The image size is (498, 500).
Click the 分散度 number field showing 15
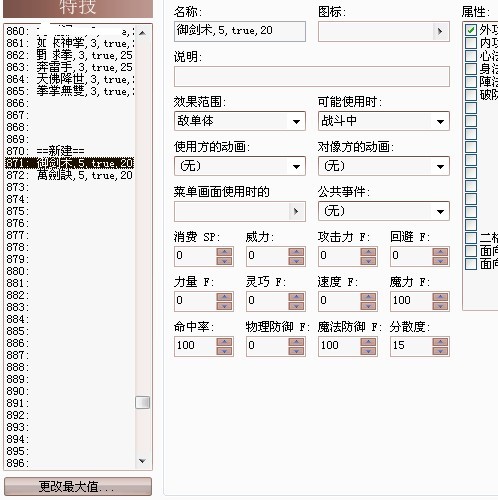(411, 346)
